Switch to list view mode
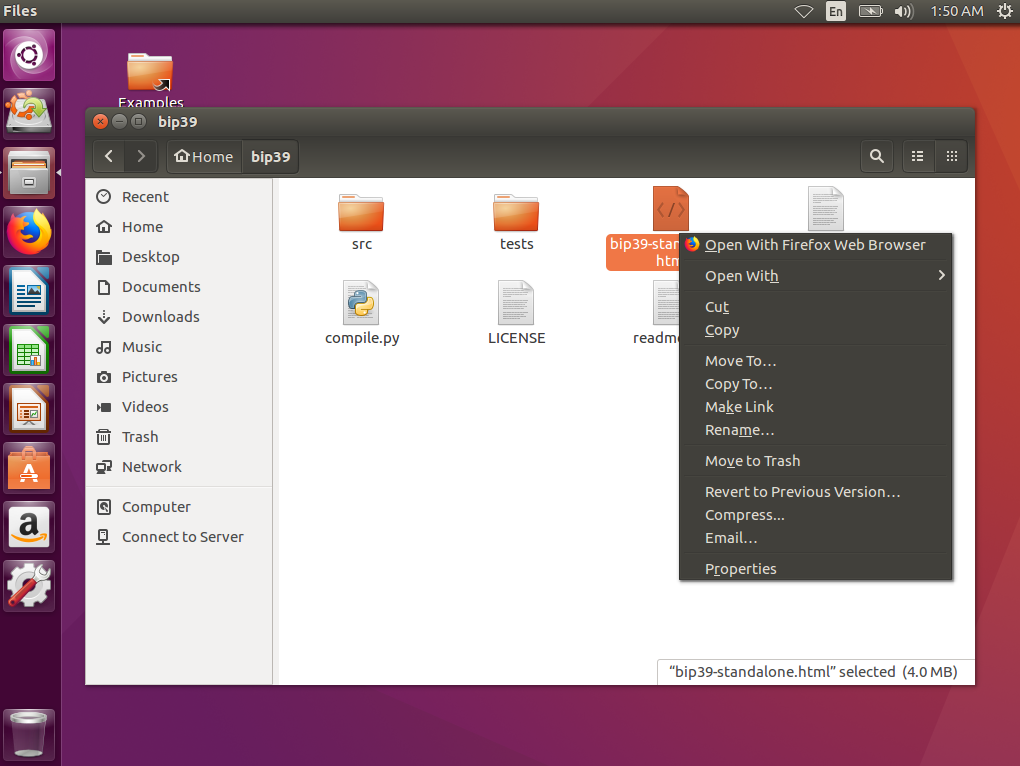 pyautogui.click(x=918, y=156)
